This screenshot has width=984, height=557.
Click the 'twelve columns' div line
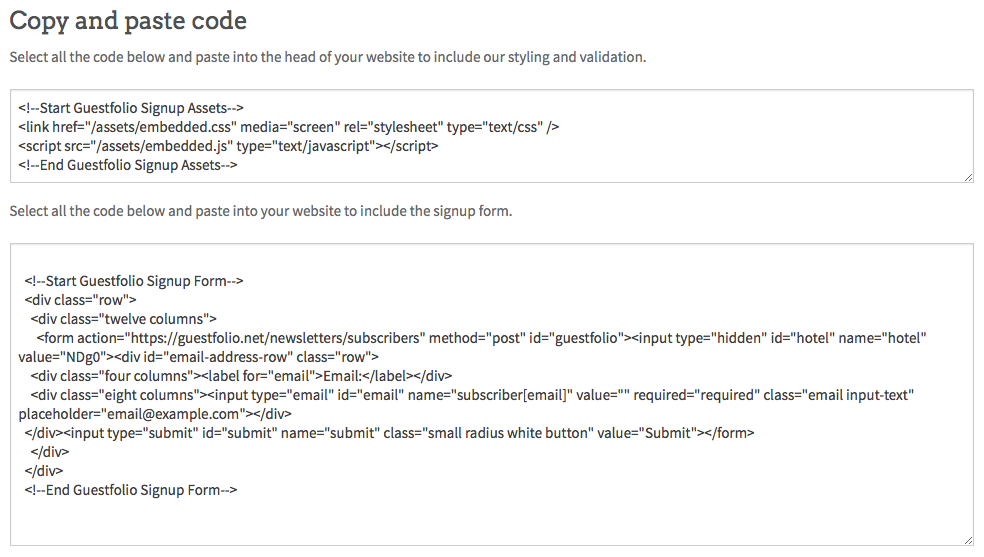123,319
